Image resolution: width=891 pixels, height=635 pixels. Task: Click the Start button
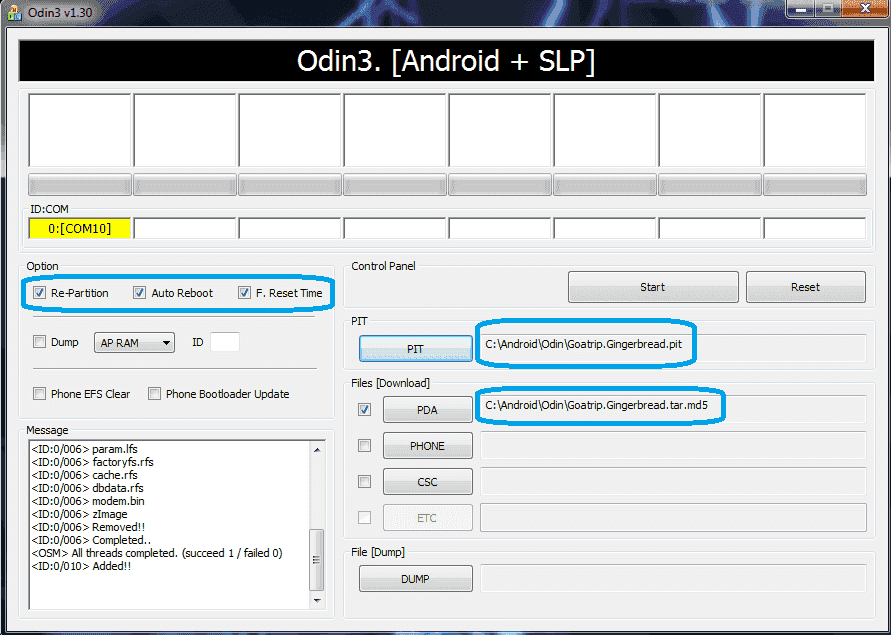[x=653, y=287]
